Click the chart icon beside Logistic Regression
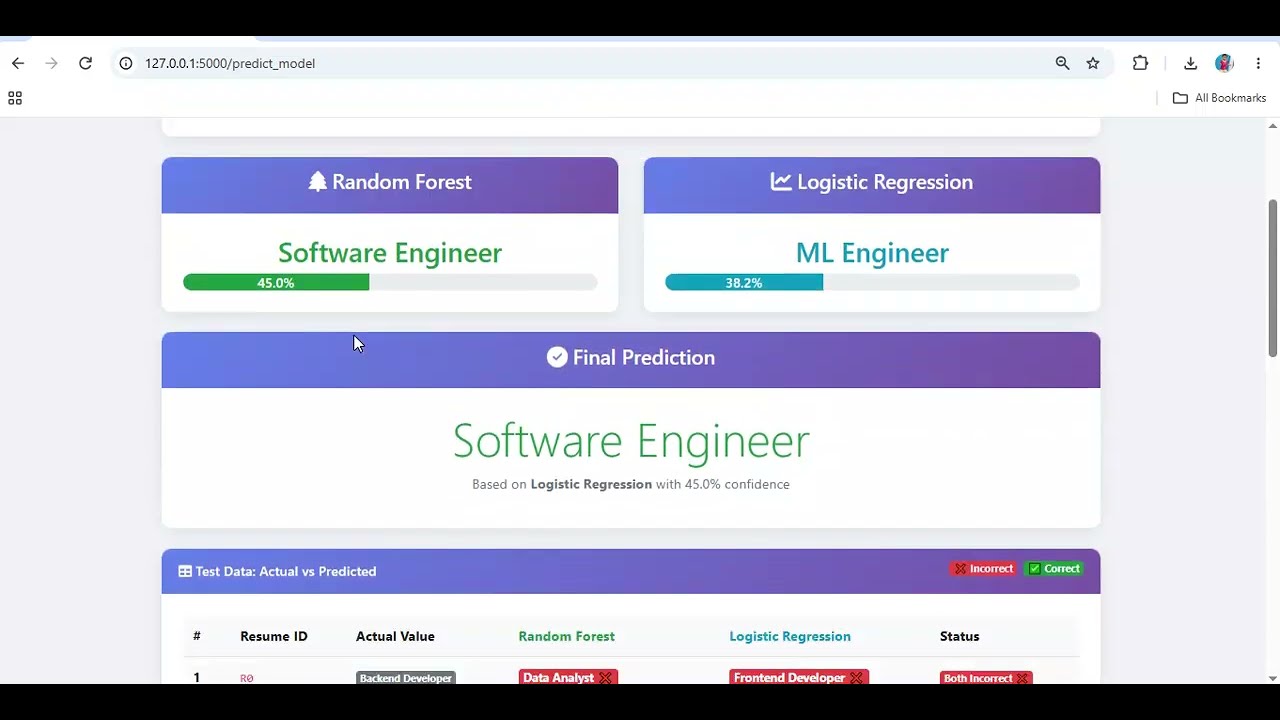1280x720 pixels. click(x=781, y=181)
